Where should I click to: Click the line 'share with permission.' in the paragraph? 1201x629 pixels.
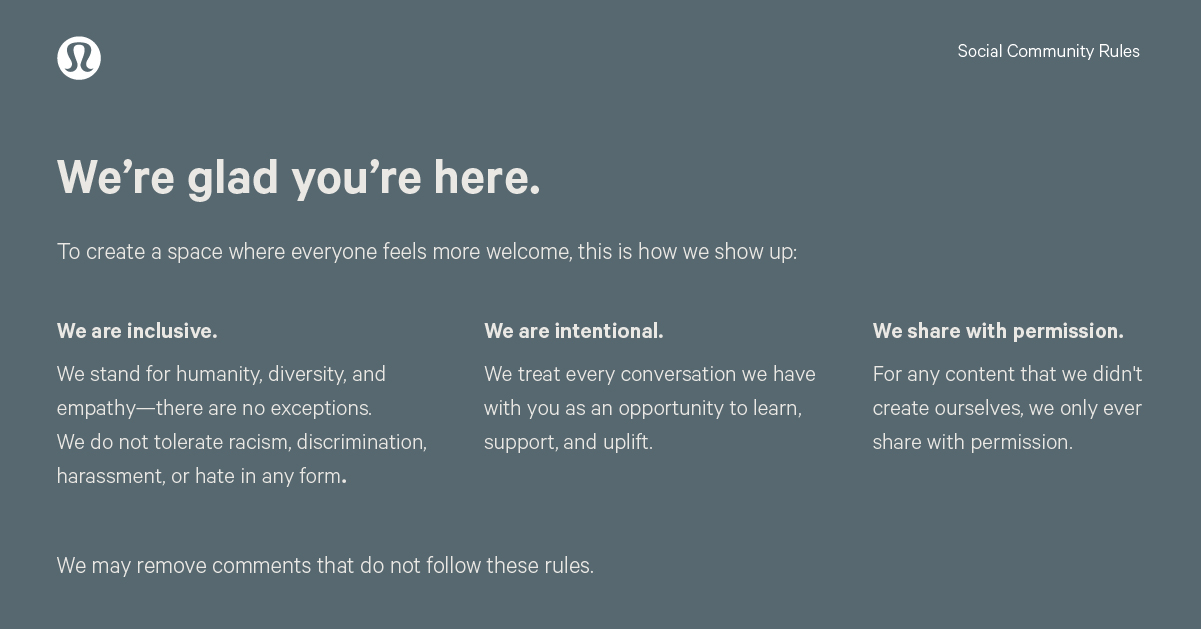[972, 442]
